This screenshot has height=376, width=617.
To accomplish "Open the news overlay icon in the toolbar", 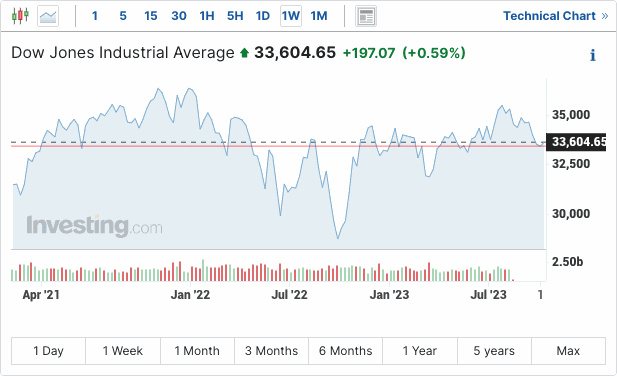I will (366, 16).
